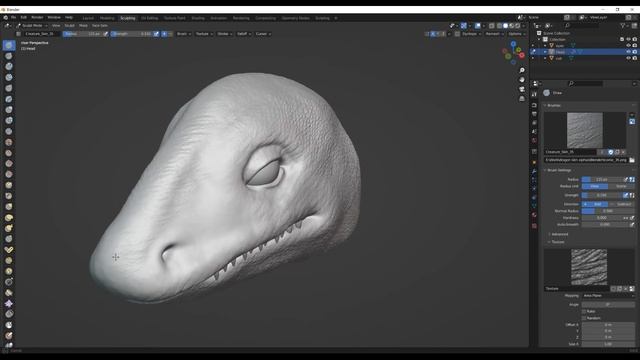Toggle the camera view icon
Viewport: 640px width, 360px height.
(x=522, y=89)
